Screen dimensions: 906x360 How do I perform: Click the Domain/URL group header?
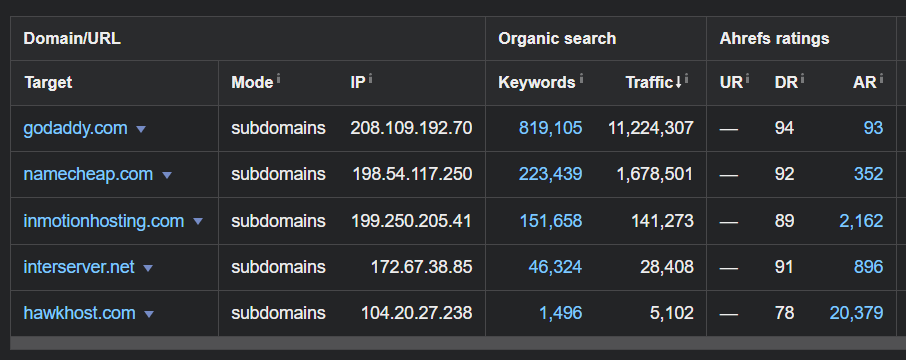[x=72, y=39]
